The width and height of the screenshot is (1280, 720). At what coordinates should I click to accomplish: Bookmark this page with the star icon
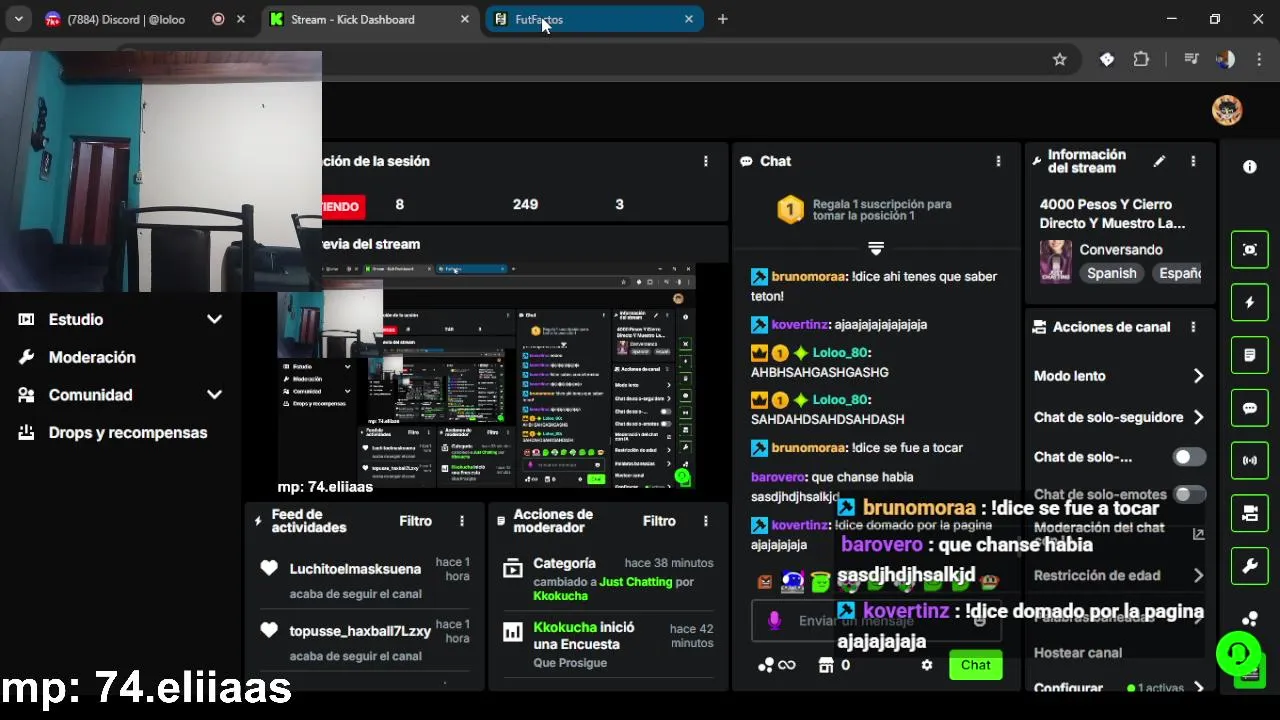click(x=1060, y=59)
